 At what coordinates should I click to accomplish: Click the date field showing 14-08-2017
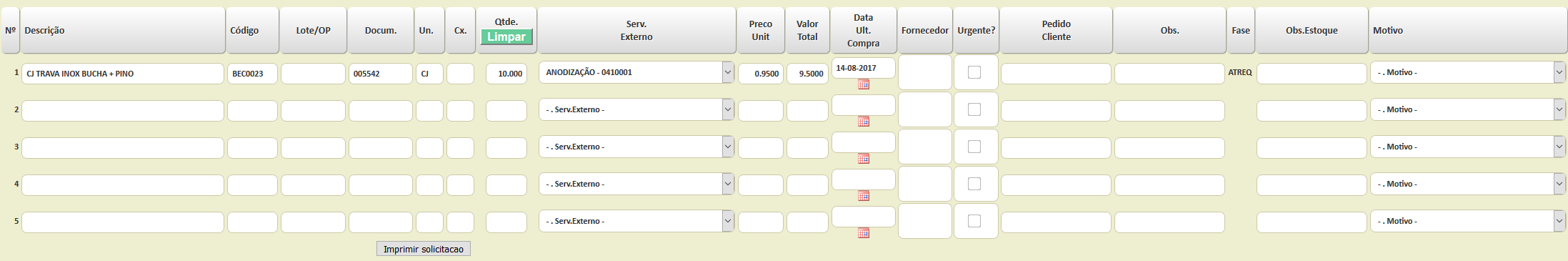coord(864,68)
